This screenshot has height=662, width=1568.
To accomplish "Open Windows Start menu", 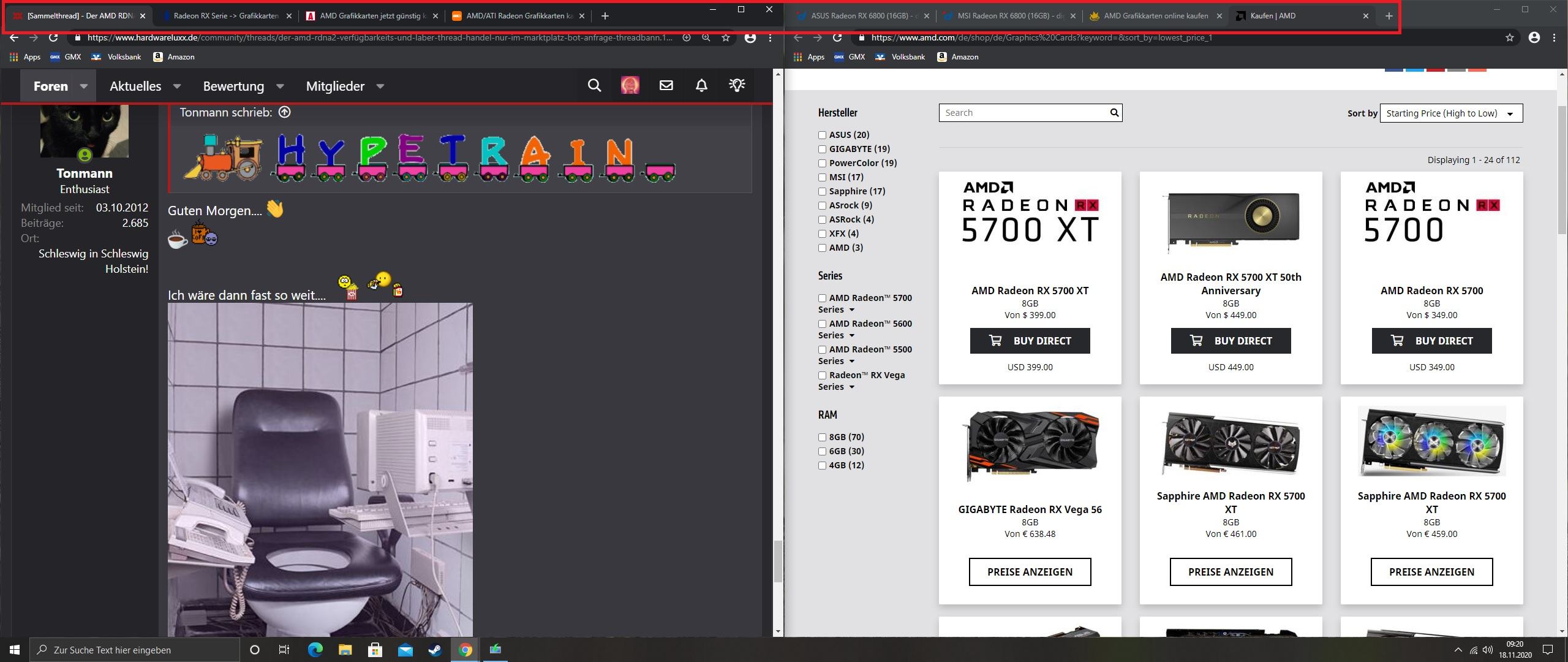I will pos(15,650).
